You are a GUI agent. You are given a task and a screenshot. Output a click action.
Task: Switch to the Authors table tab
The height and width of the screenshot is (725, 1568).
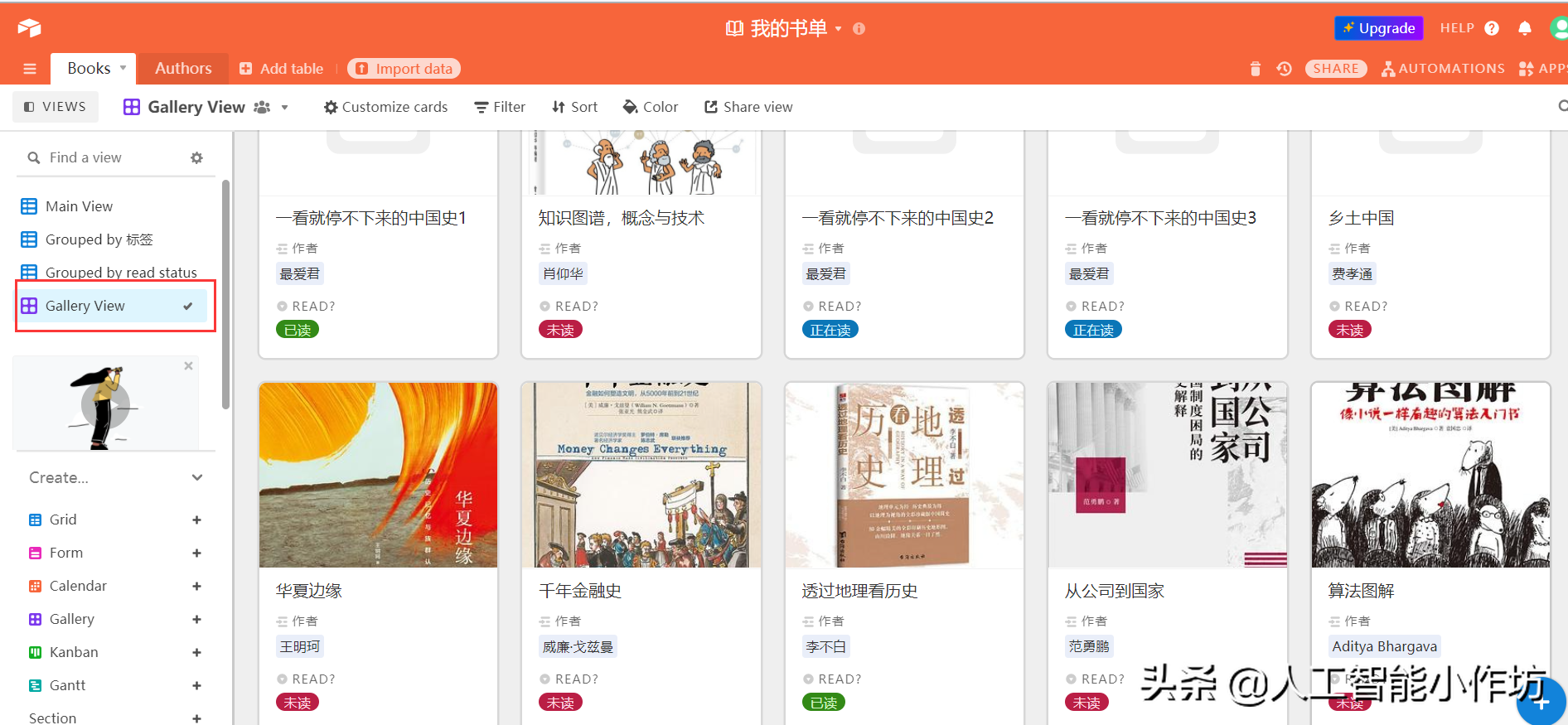183,68
